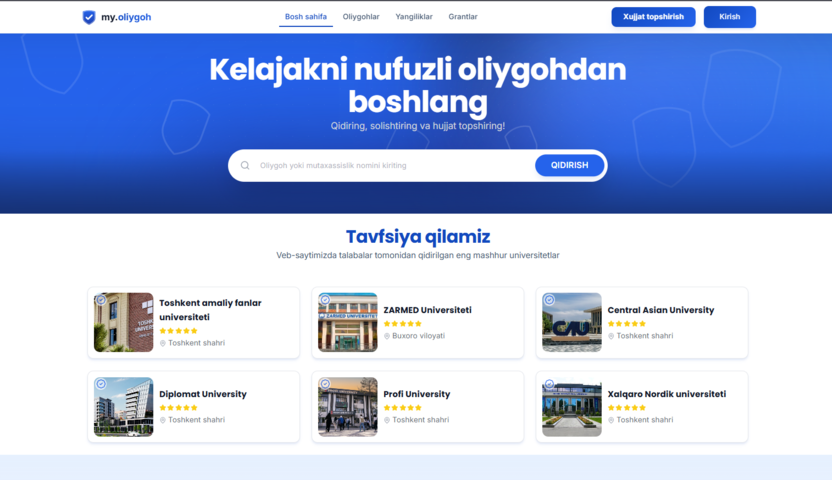The image size is (832, 480).
Task: Click Toshkent shahri text on Xalqaro Nordik card
Action: click(x=645, y=420)
